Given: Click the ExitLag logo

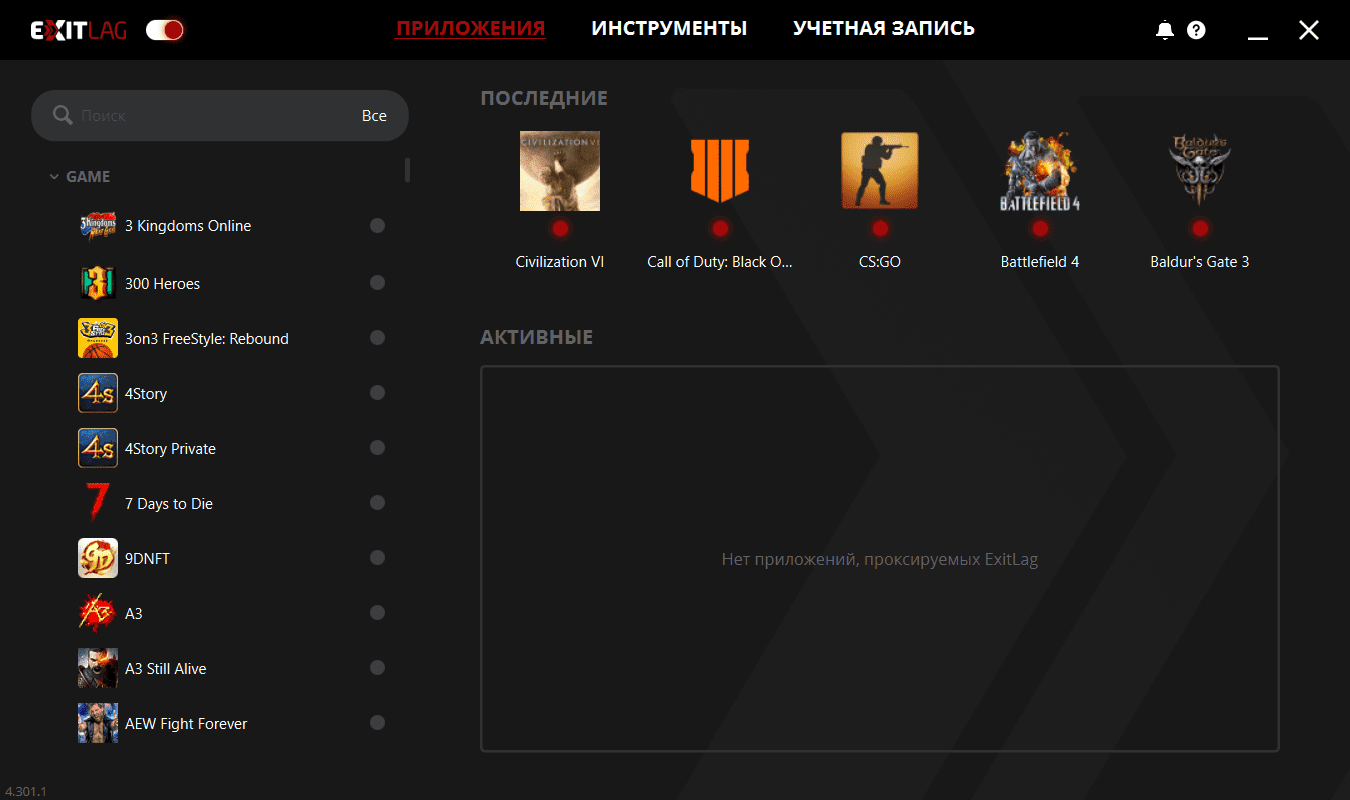Looking at the screenshot, I should click(x=79, y=30).
